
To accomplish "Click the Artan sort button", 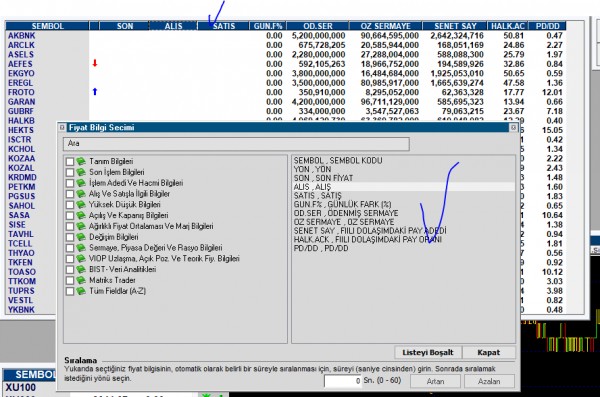I will pyautogui.click(x=435, y=381).
